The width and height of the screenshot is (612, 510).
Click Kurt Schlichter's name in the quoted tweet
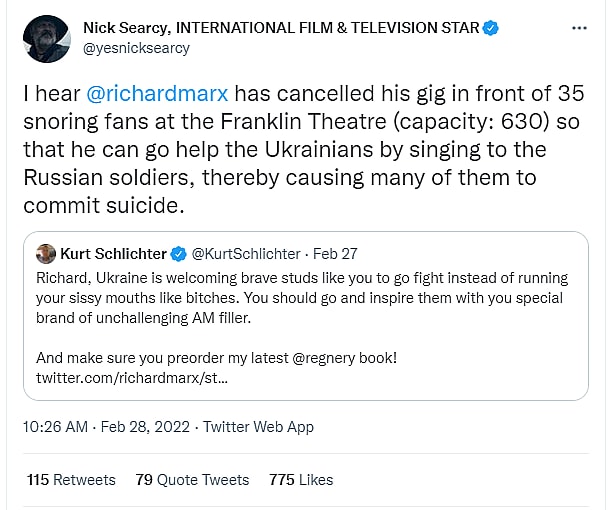pos(113,253)
